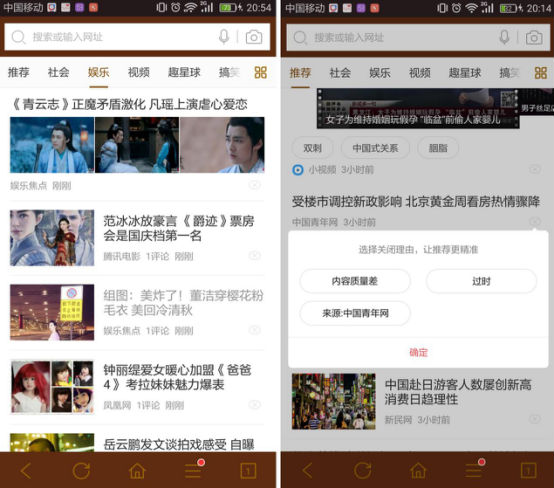554x488 pixels.
Task: Open tabs switcher in left screen
Action: pos(248,471)
